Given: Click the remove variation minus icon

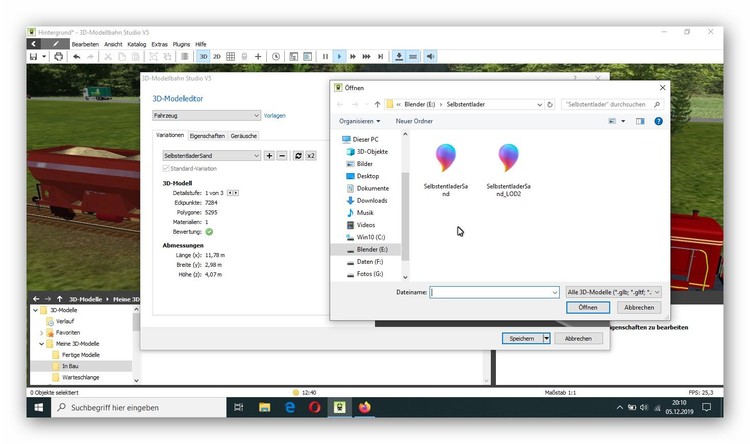Looking at the screenshot, I should tap(282, 156).
